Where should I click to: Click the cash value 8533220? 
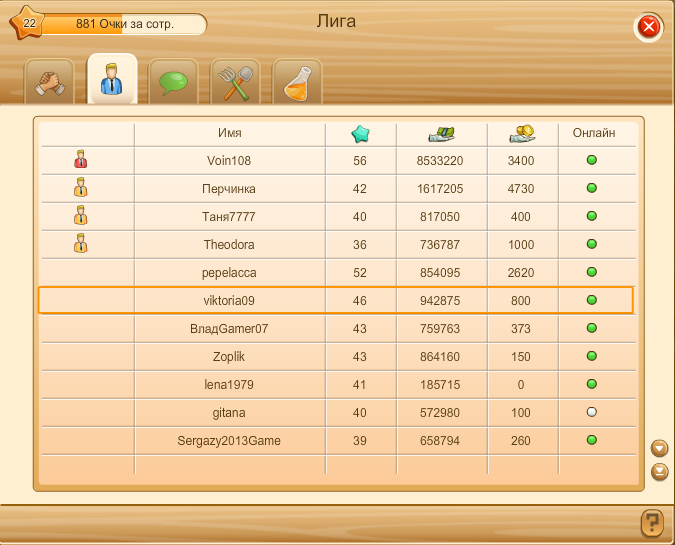(x=440, y=161)
